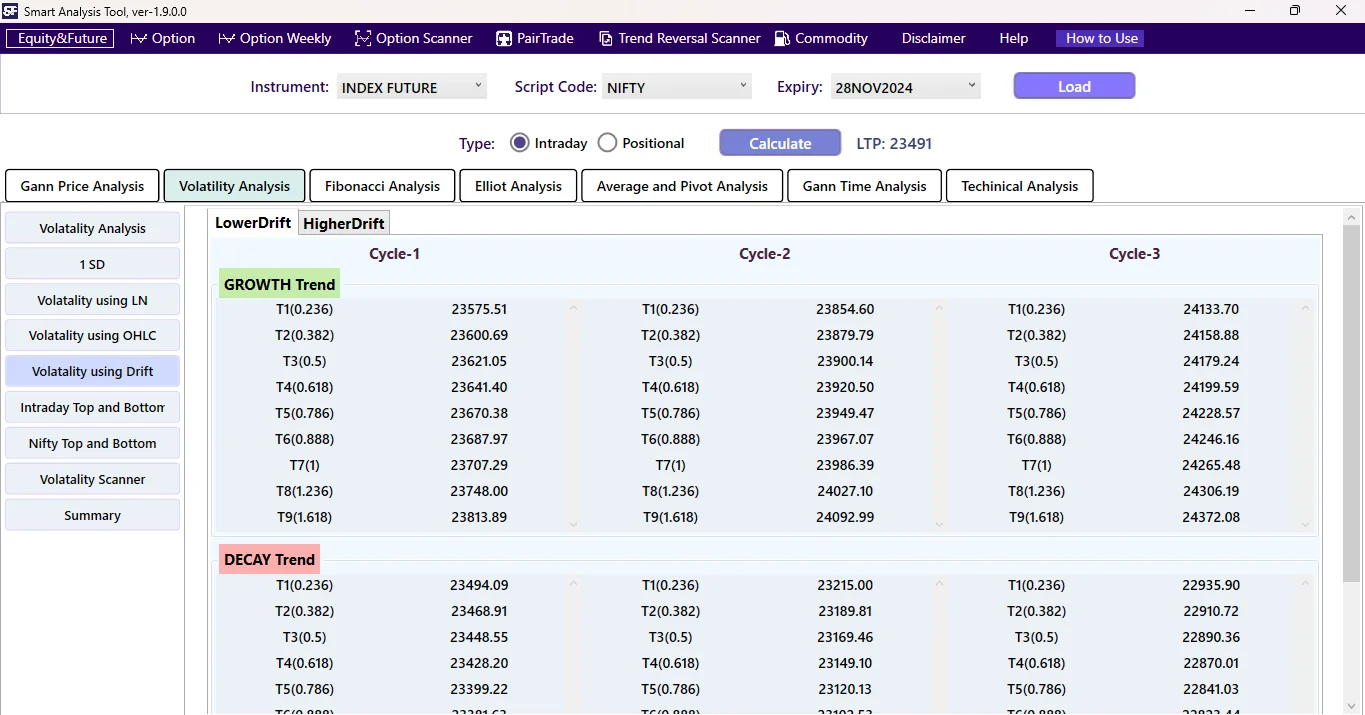Image resolution: width=1365 pixels, height=715 pixels.
Task: Switch to the Elliot Analysis tab
Action: point(518,185)
